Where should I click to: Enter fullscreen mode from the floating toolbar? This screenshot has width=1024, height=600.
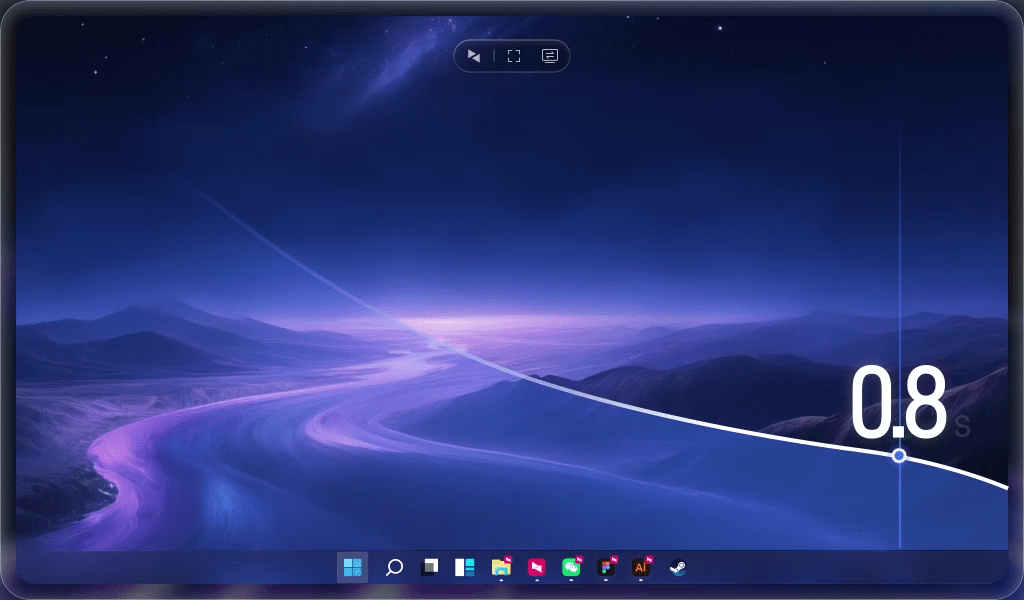[514, 56]
